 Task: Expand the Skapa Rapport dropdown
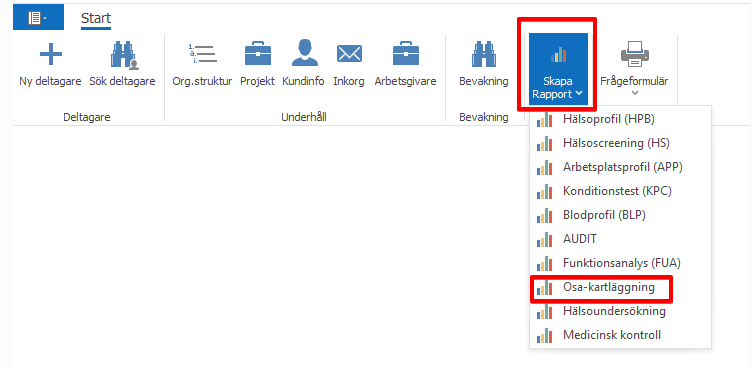click(x=558, y=69)
